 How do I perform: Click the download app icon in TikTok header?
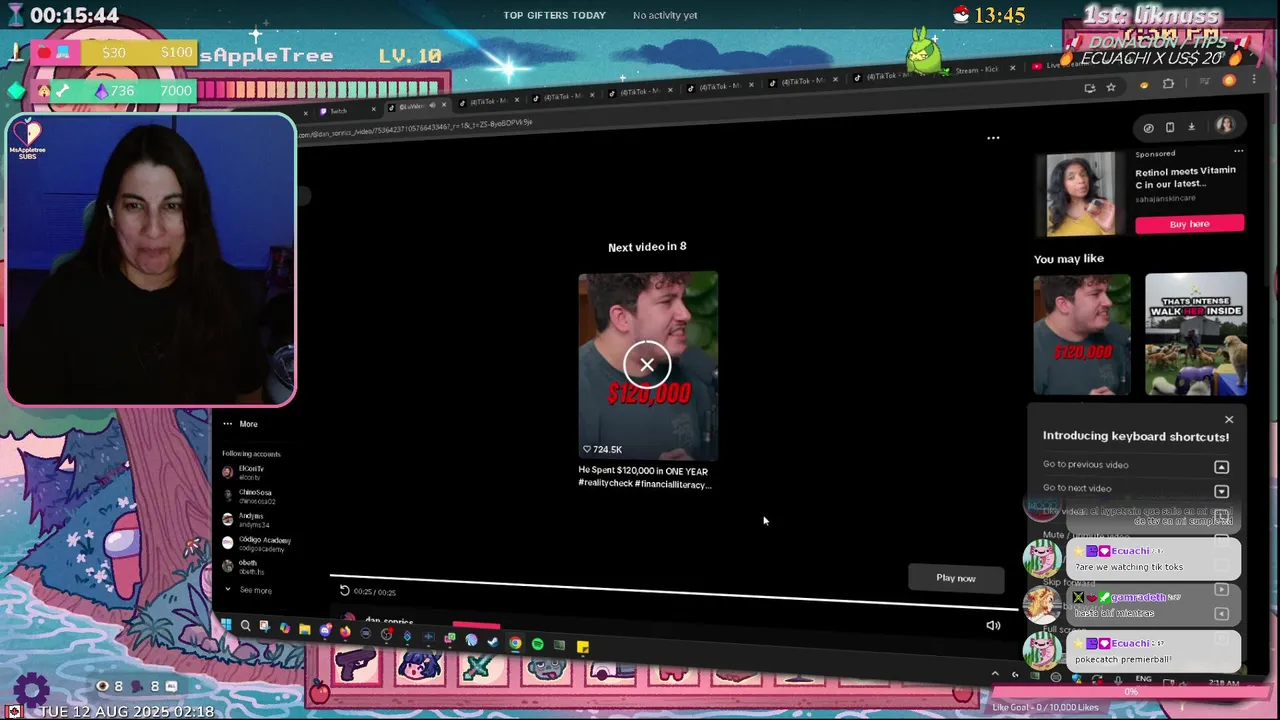coord(1191,126)
